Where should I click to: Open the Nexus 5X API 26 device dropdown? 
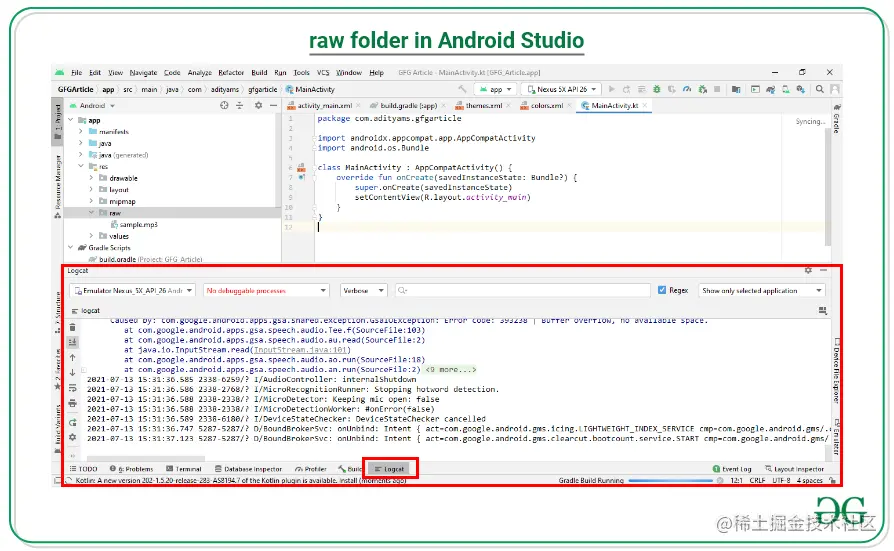tap(562, 89)
